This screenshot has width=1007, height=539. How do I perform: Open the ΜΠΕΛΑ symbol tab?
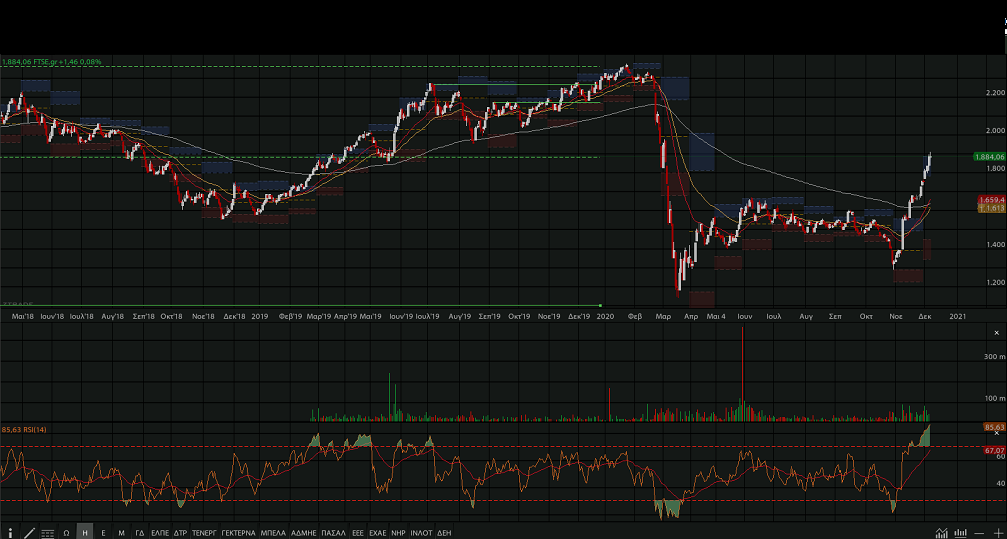(274, 533)
